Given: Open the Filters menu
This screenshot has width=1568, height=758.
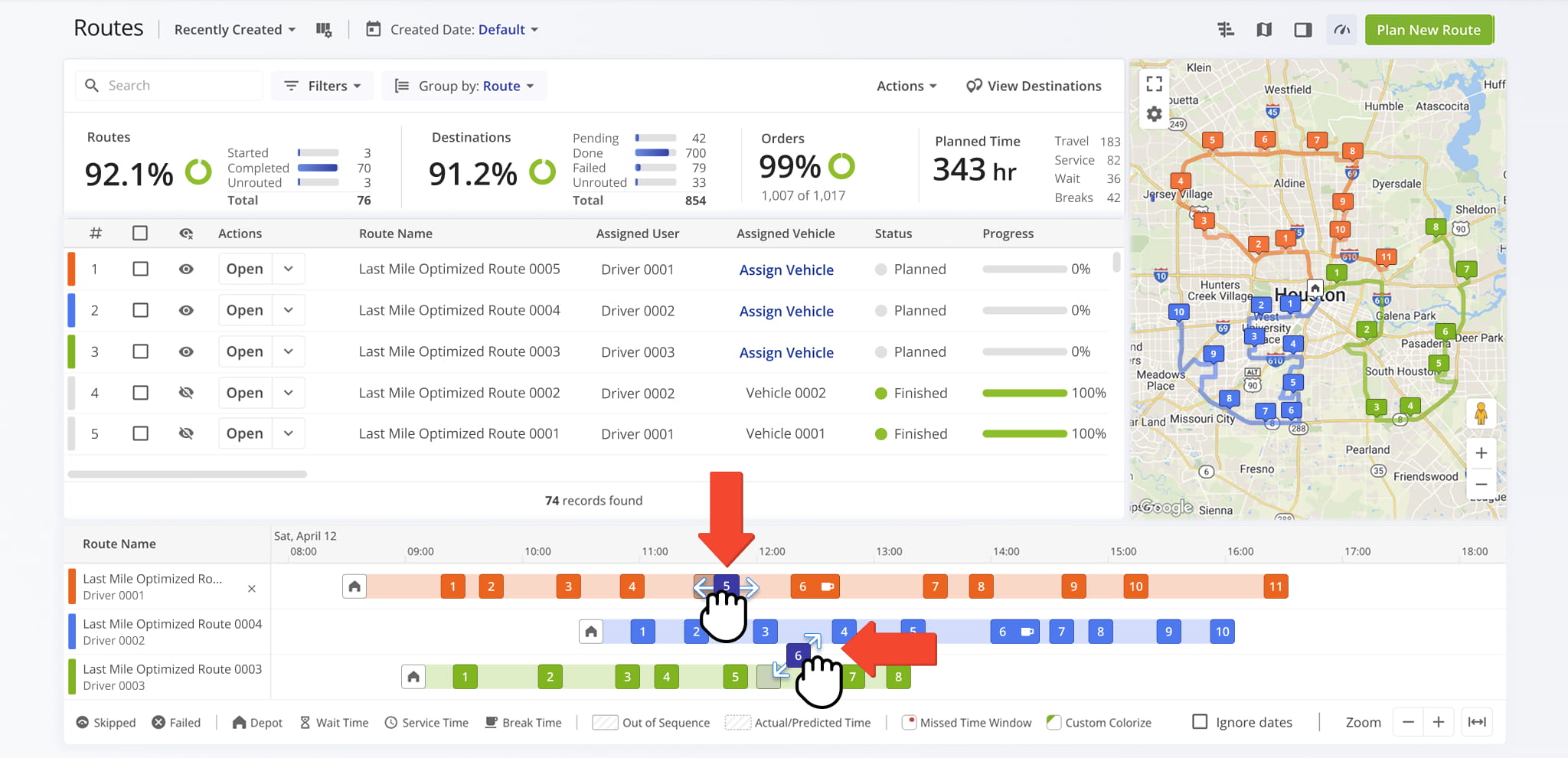Looking at the screenshot, I should tap(322, 86).
